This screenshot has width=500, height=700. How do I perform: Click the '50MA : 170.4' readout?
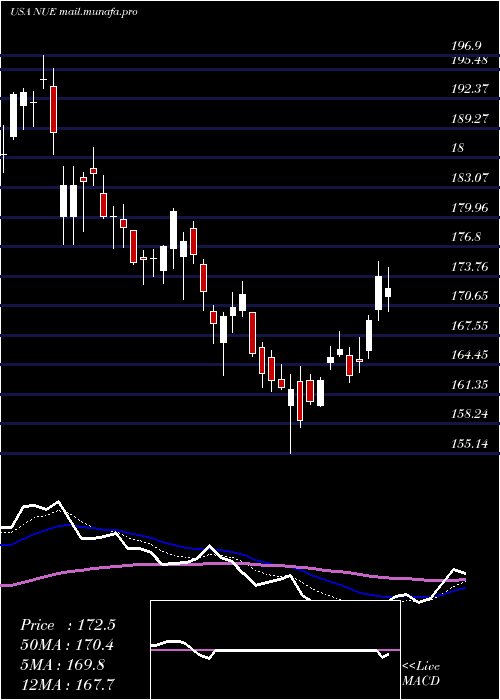(x=67, y=645)
